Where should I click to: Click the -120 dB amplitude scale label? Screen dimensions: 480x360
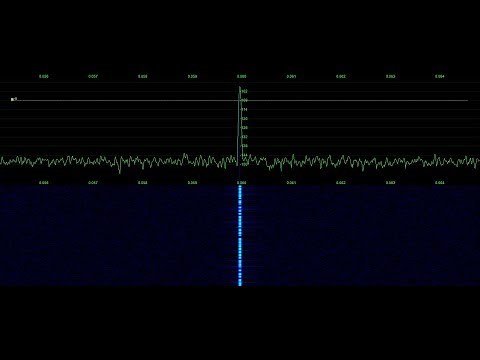(244, 119)
